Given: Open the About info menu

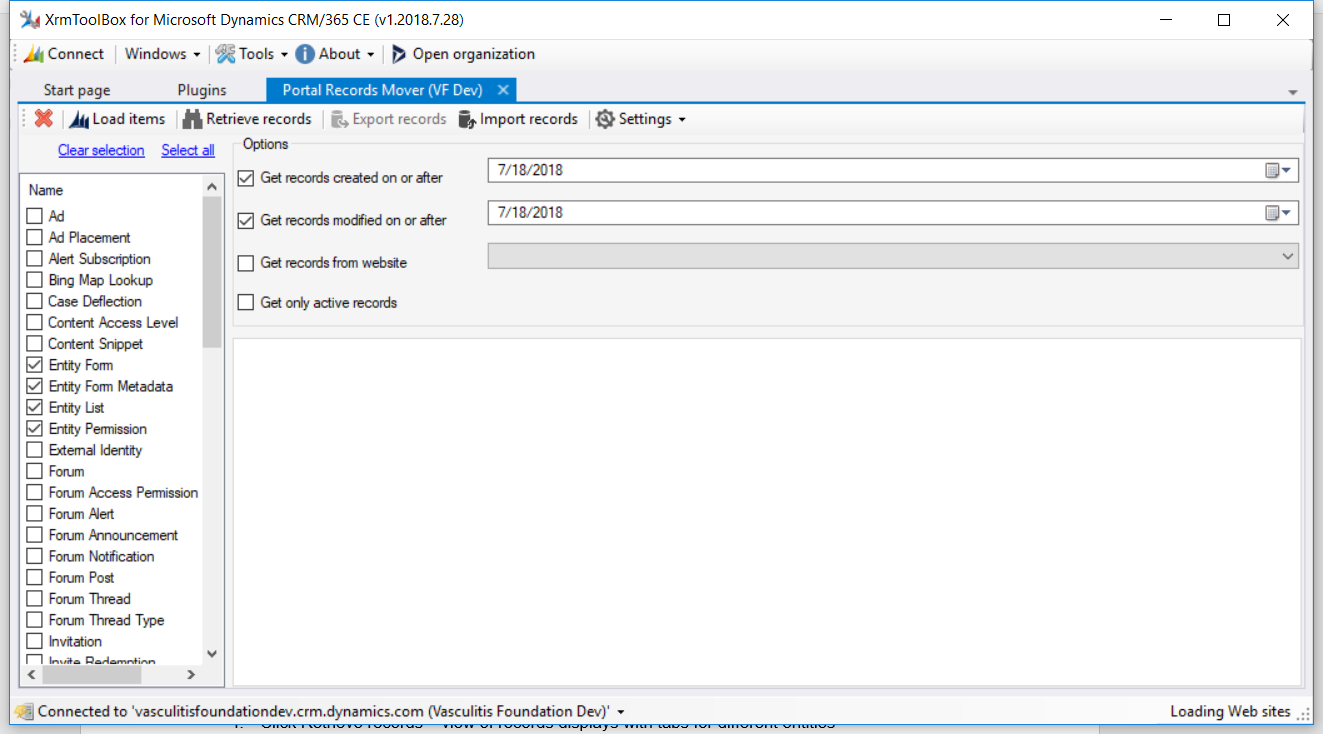Looking at the screenshot, I should pyautogui.click(x=335, y=54).
